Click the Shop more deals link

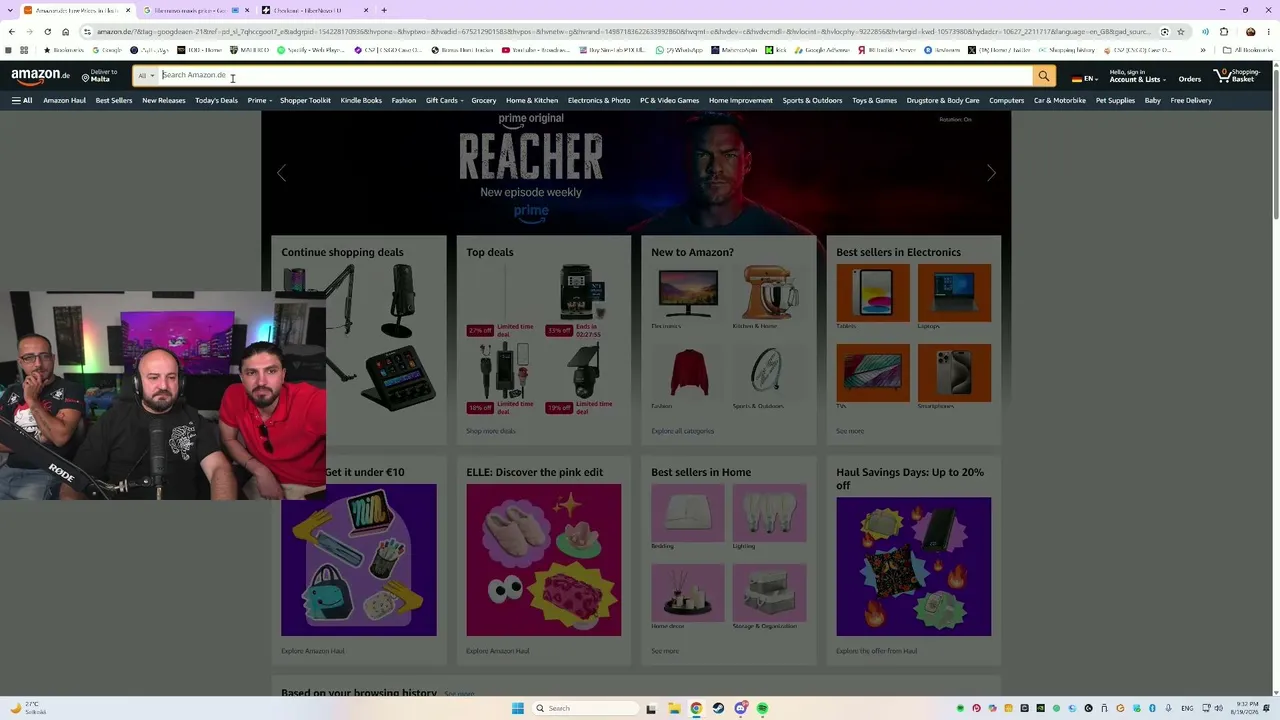(491, 431)
